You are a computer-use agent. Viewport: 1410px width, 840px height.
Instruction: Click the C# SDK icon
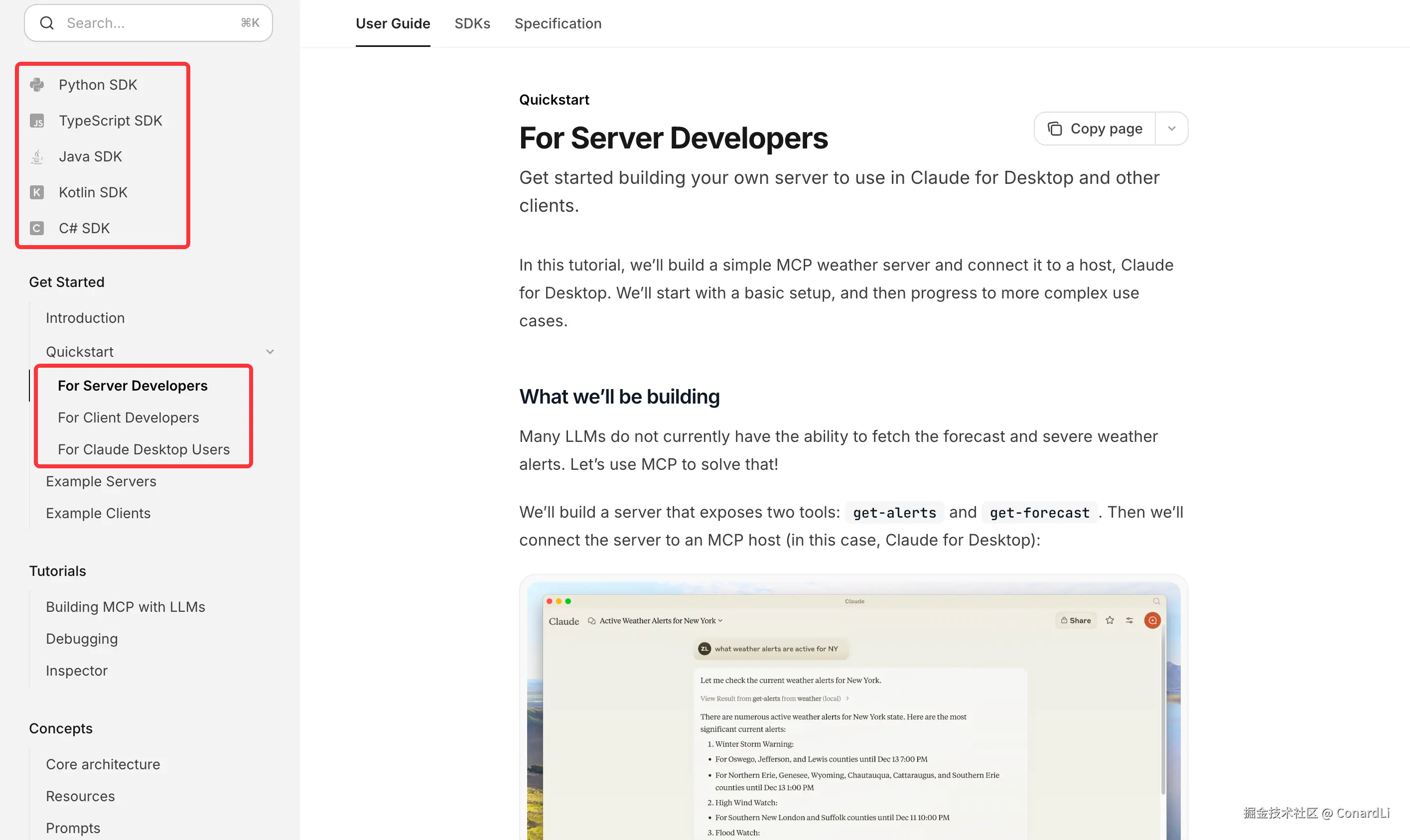click(x=37, y=228)
